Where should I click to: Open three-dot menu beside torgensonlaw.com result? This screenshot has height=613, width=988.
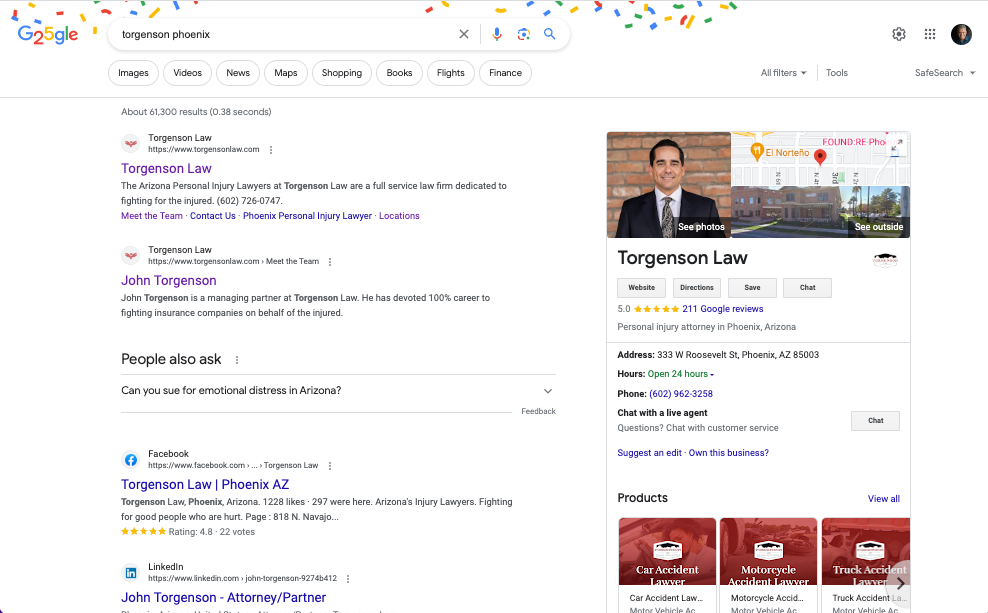point(271,150)
